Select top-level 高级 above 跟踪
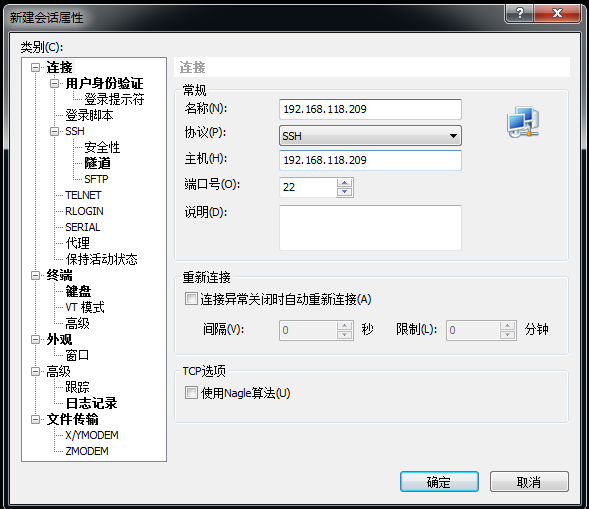Viewport: 589px width, 509px height. (58, 372)
